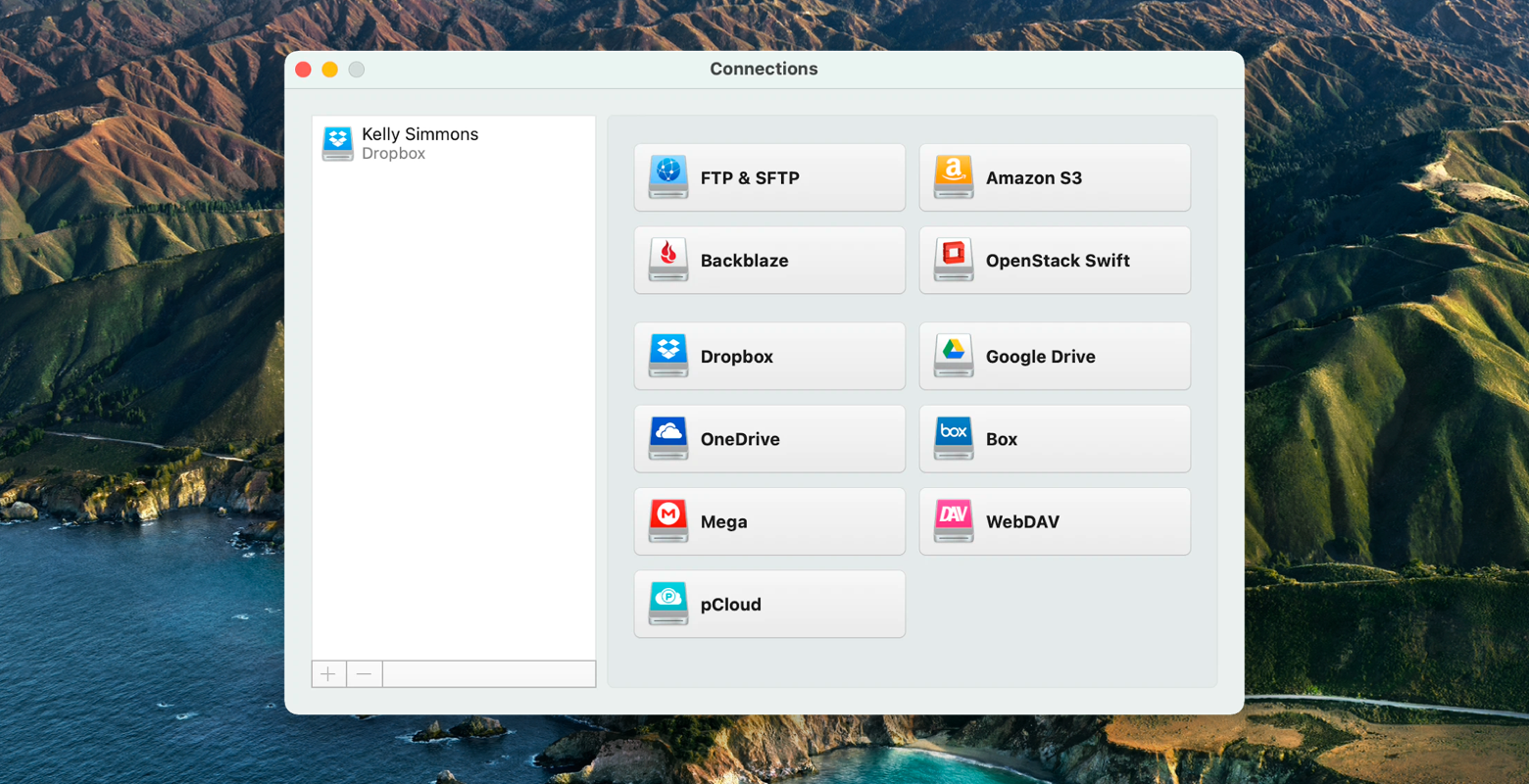Viewport: 1529px width, 784px height.
Task: Select the Box connection option
Action: (1055, 438)
